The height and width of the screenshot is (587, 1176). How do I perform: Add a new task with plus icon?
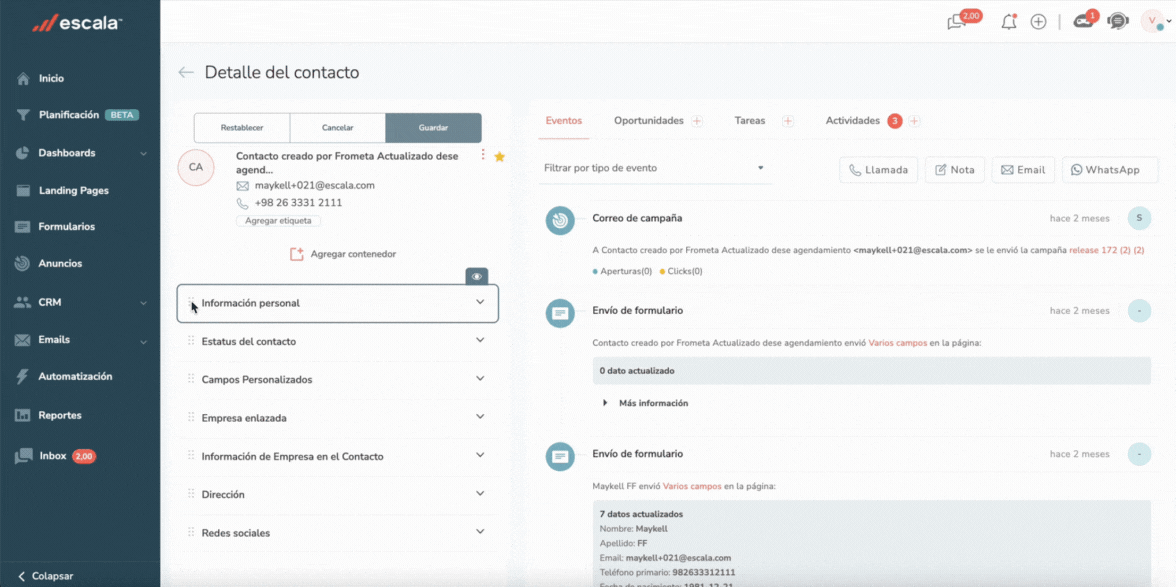(x=788, y=121)
